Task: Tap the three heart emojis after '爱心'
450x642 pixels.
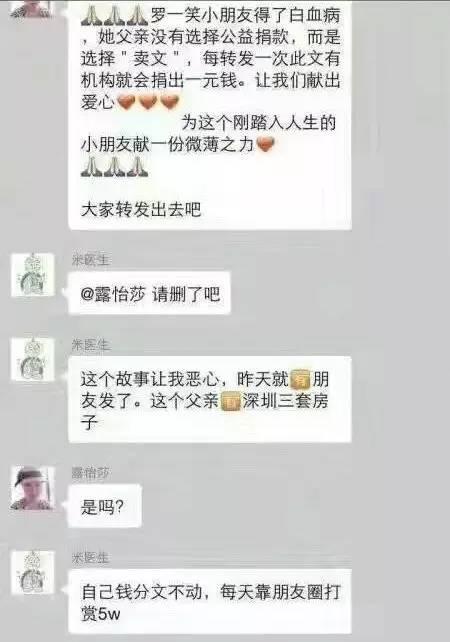Action: coord(148,102)
